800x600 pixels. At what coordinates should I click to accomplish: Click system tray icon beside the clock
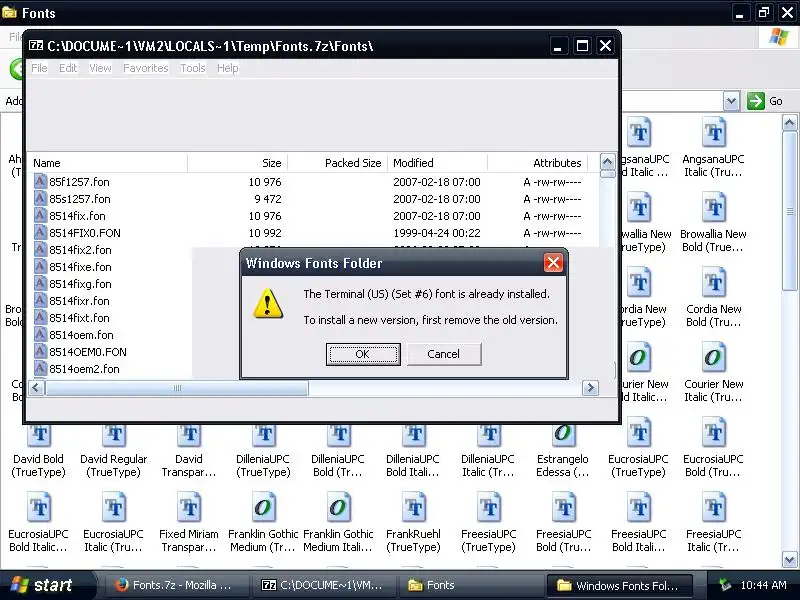click(724, 585)
